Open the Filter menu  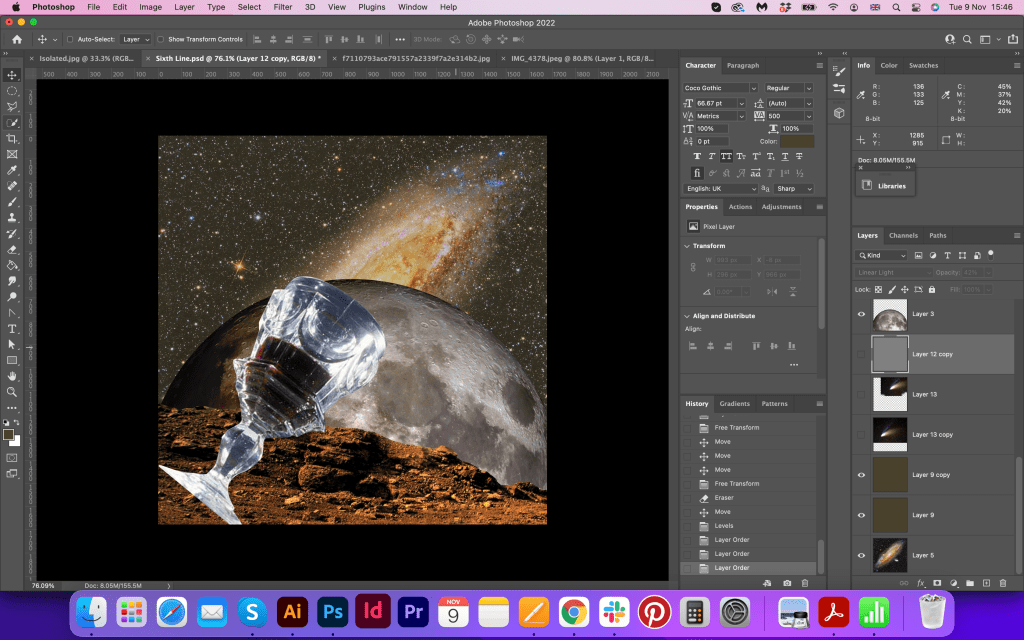283,7
